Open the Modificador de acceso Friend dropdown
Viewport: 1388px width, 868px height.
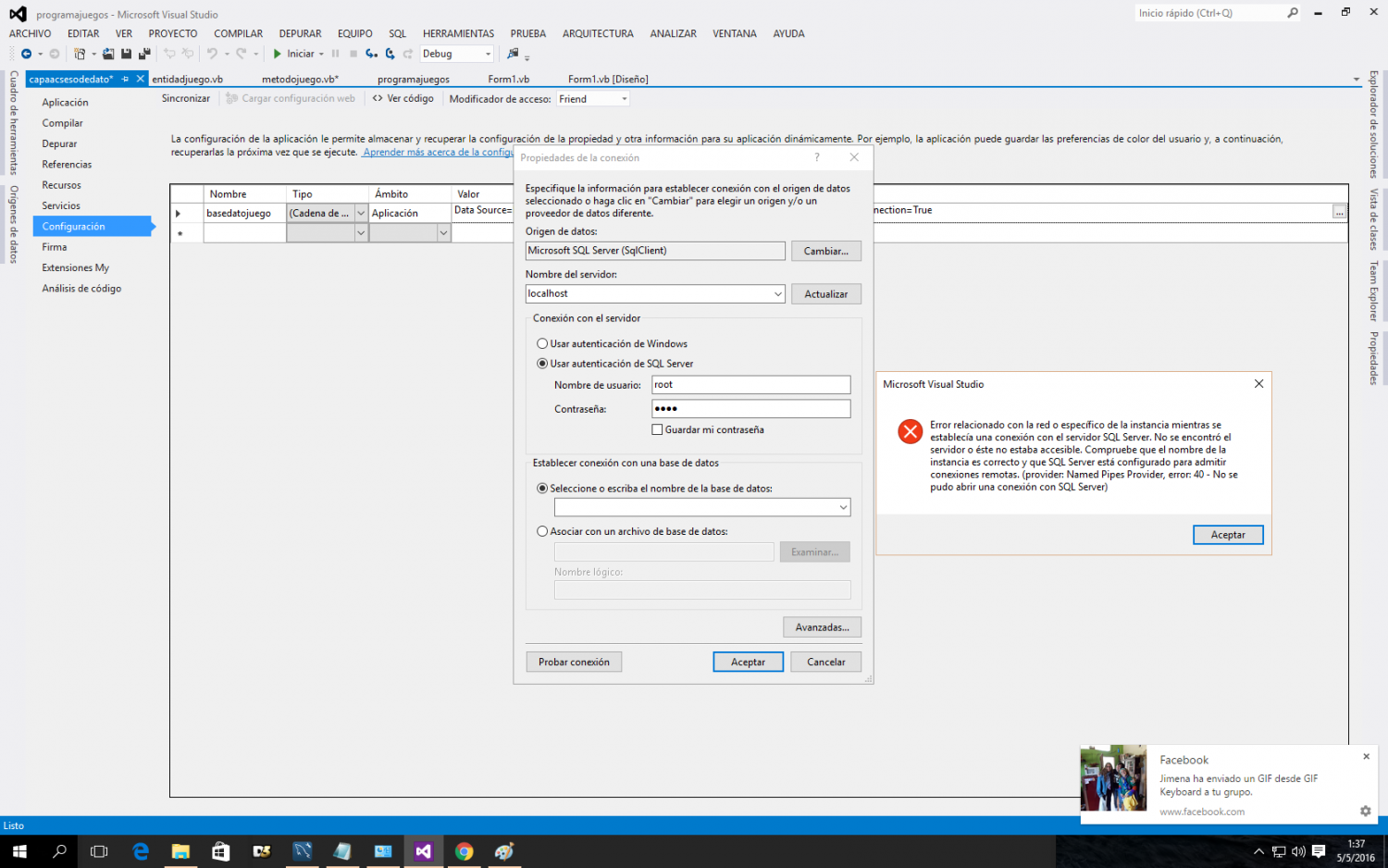[625, 99]
